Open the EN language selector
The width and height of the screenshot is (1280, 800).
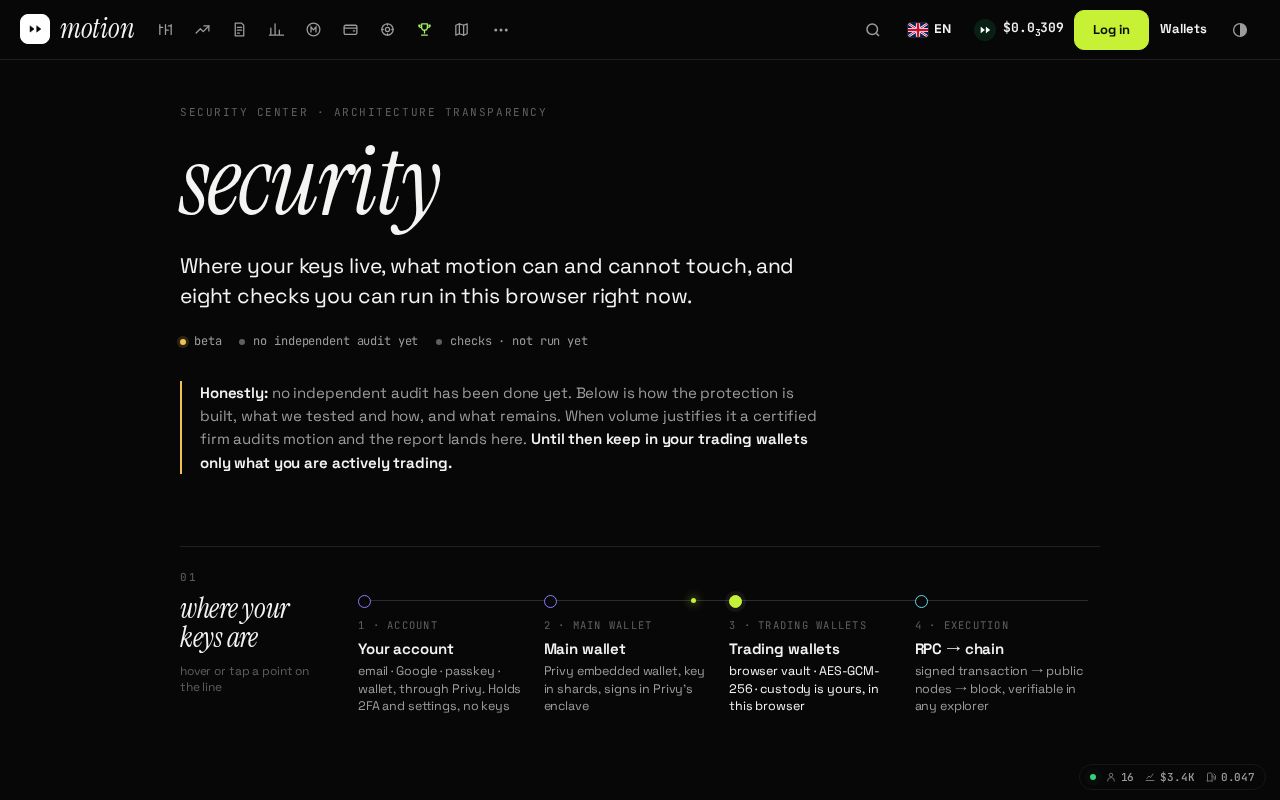click(929, 30)
